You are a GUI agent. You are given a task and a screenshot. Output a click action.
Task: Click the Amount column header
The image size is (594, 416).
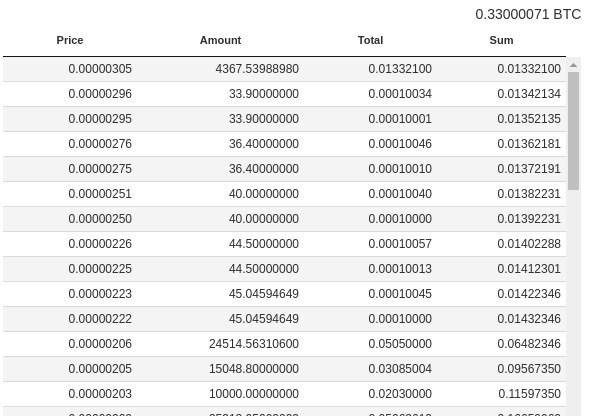(x=220, y=40)
